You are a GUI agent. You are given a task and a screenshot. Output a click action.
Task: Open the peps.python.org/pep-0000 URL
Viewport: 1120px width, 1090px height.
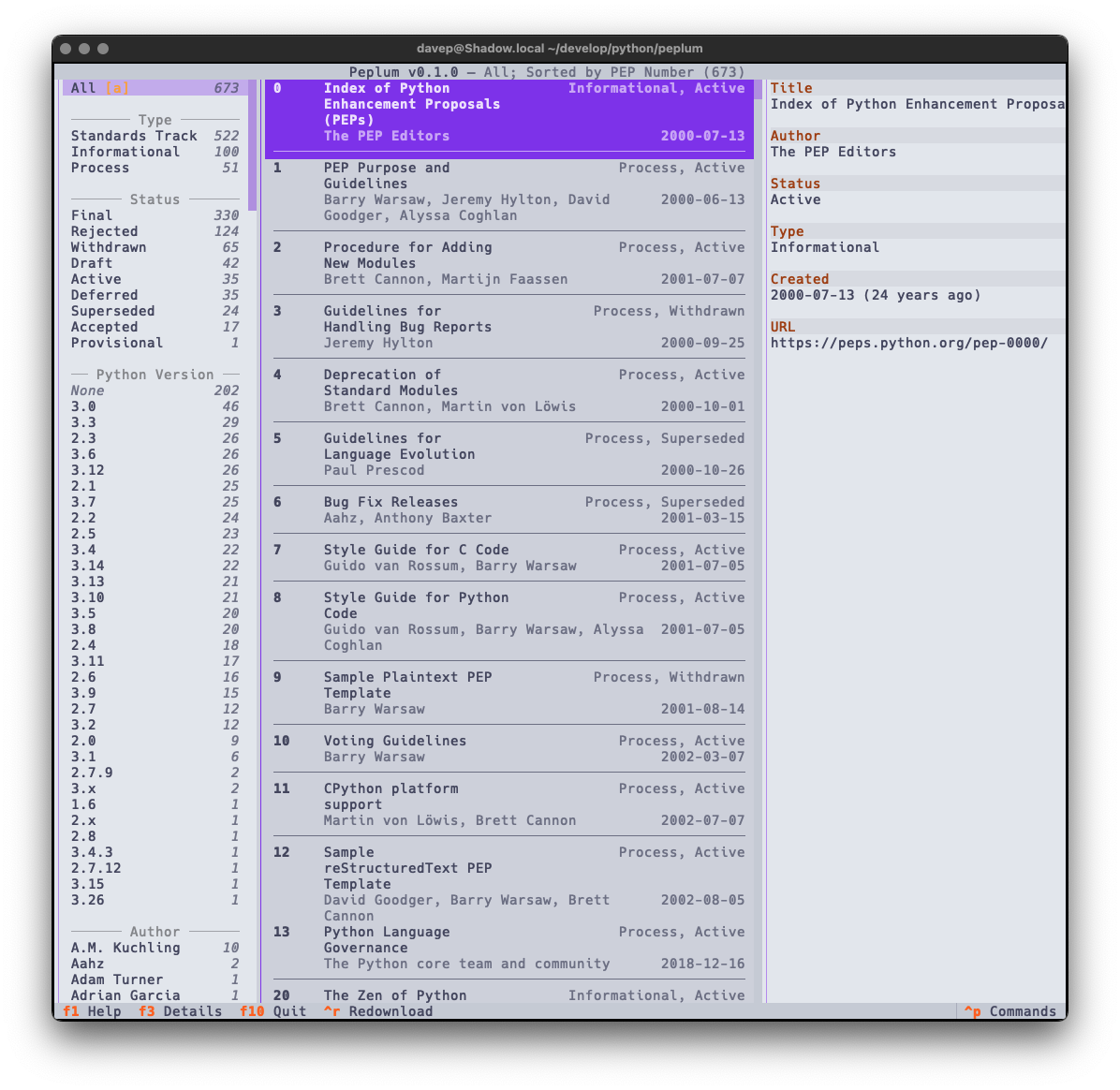[908, 343]
